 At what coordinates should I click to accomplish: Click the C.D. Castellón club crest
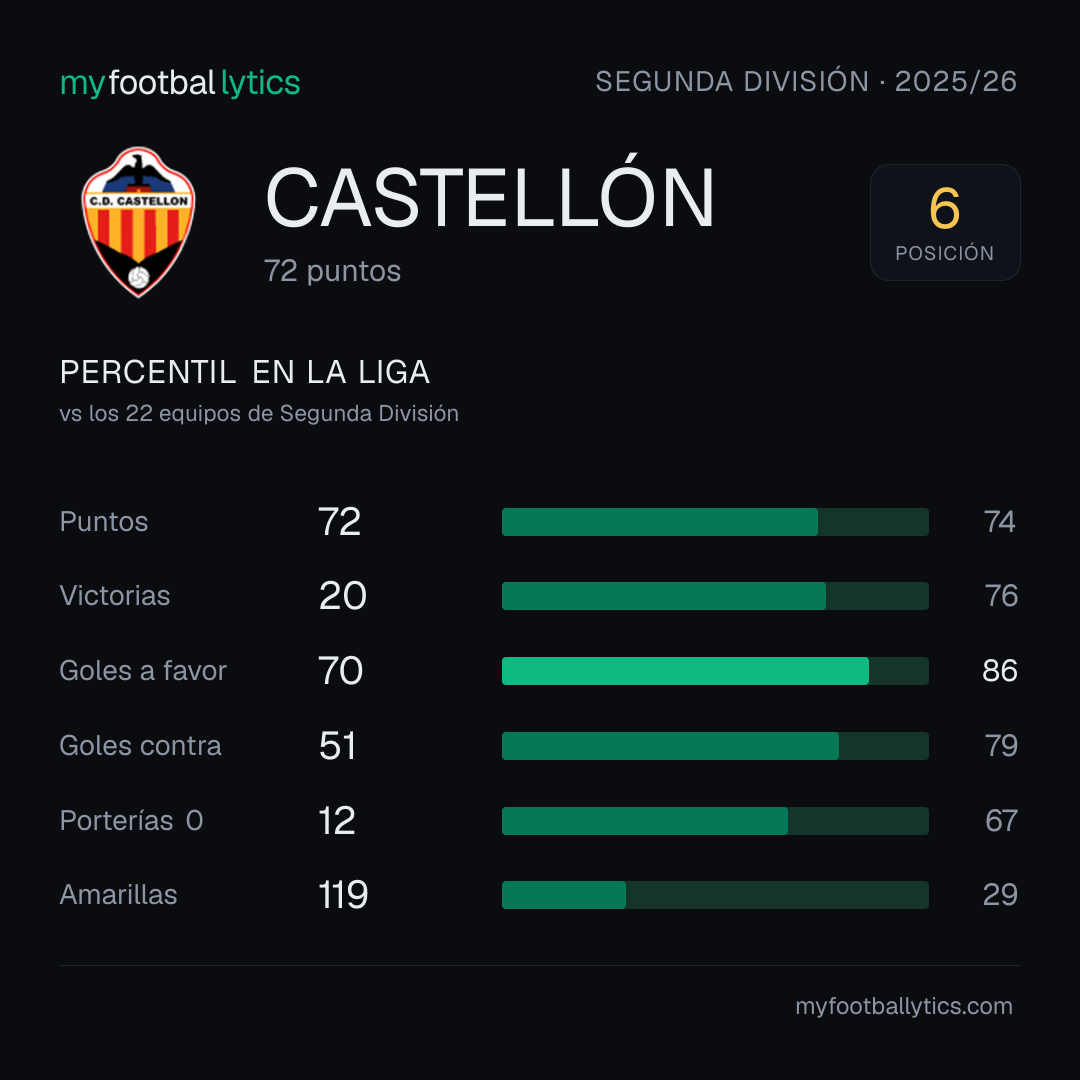(138, 222)
